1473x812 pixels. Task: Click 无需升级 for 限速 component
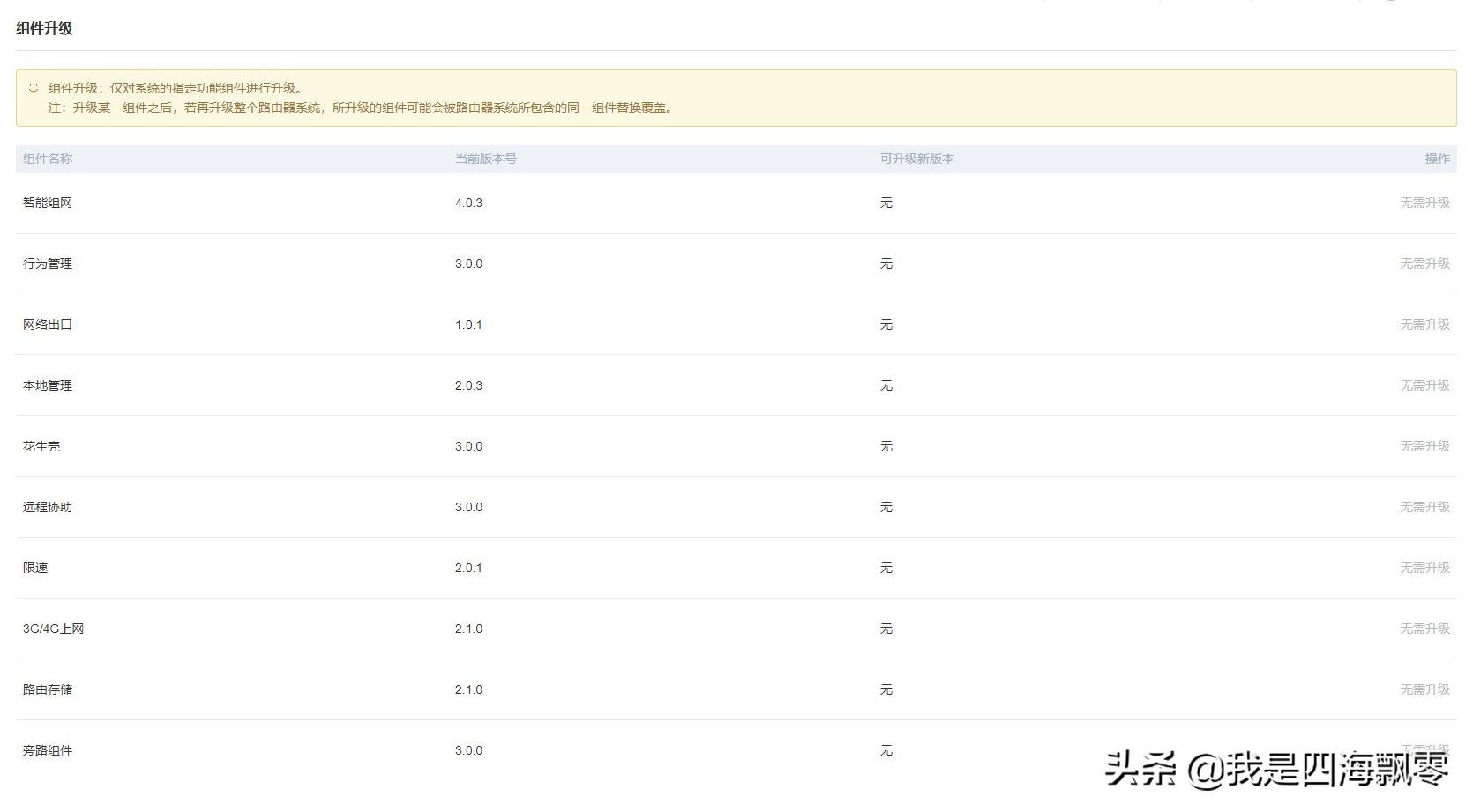pyautogui.click(x=1424, y=568)
